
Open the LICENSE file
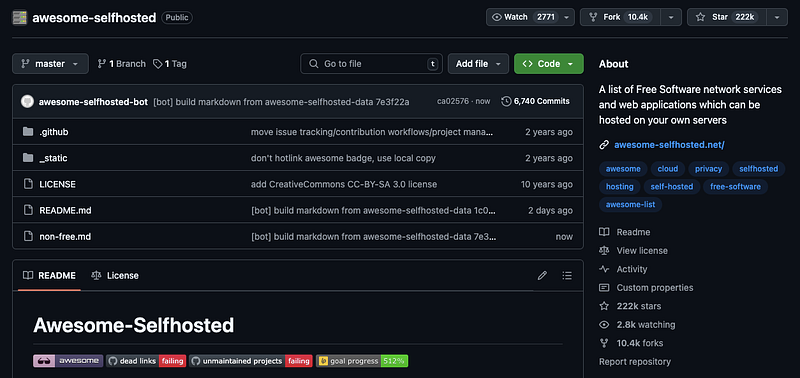pos(58,184)
